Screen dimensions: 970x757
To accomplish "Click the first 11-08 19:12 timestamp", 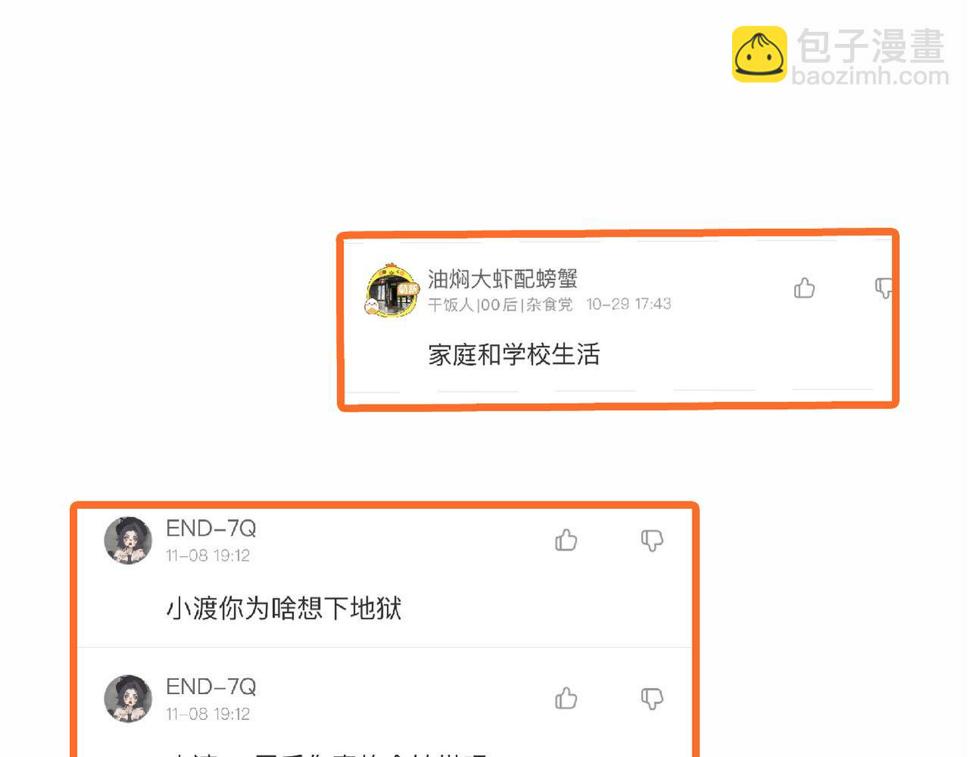I will (x=208, y=555).
